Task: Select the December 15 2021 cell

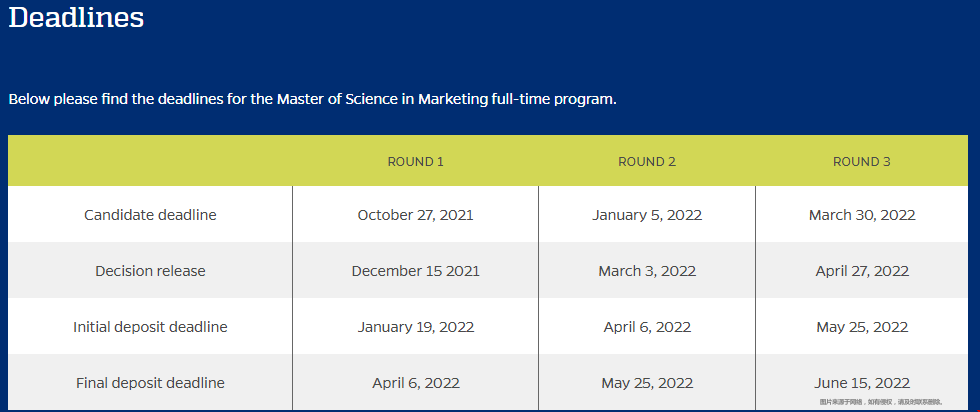Action: (x=416, y=271)
